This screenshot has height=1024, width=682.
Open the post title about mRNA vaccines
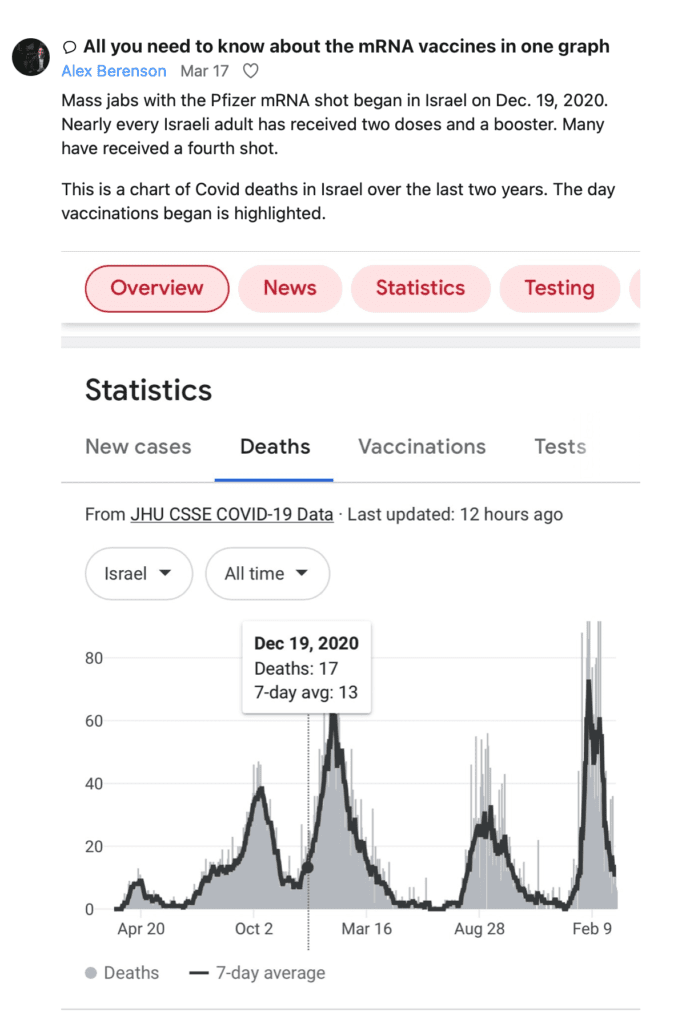tap(346, 46)
